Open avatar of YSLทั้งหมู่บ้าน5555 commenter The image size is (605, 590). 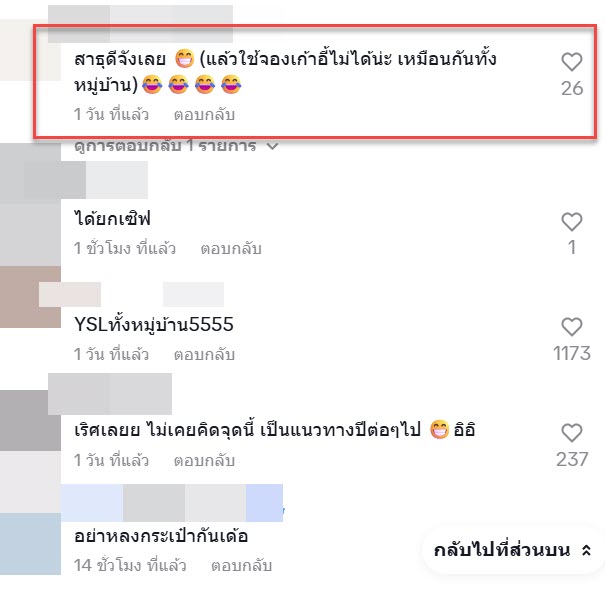[x=30, y=297]
